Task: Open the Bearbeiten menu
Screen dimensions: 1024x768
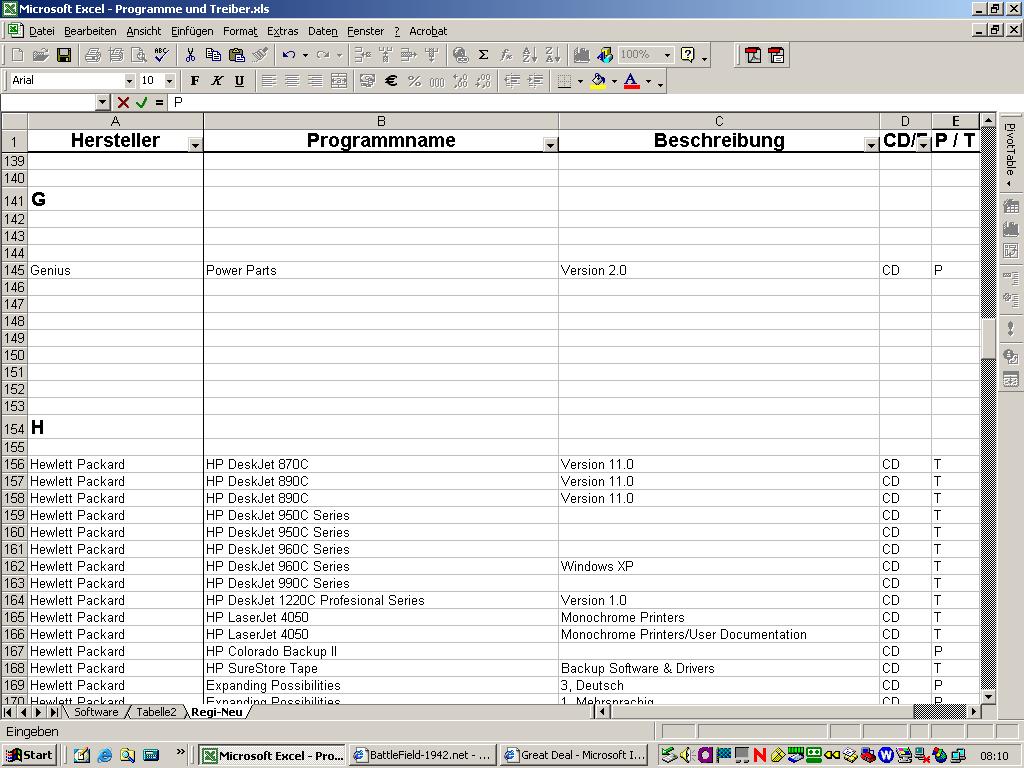Action: coord(90,31)
